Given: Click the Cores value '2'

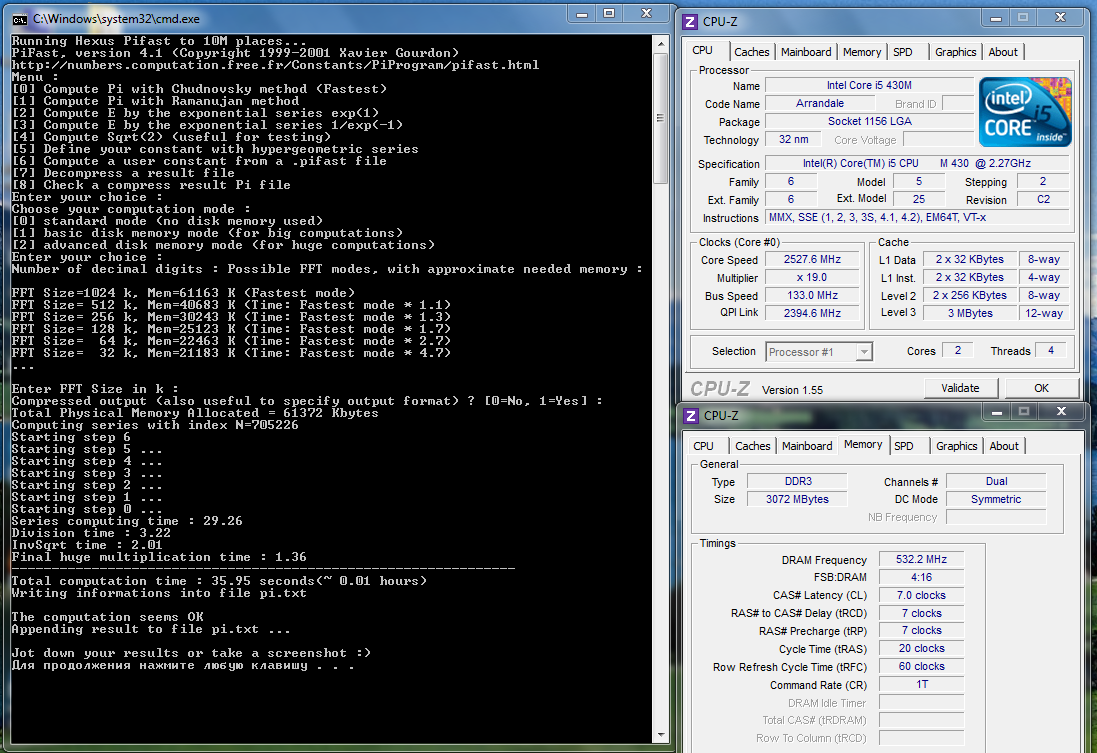Looking at the screenshot, I should point(957,351).
